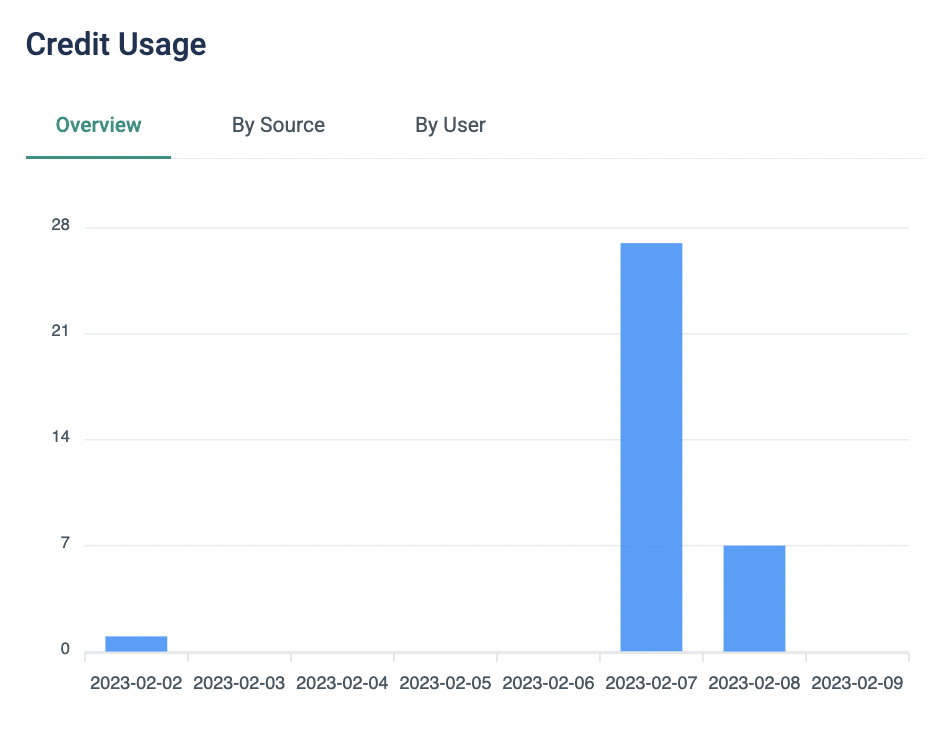
Task: Click the 14 y-axis label
Action: (x=61, y=436)
